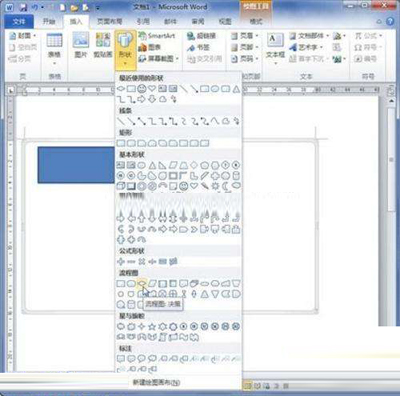Switch to the 开始 Home tab

[x=49, y=22]
